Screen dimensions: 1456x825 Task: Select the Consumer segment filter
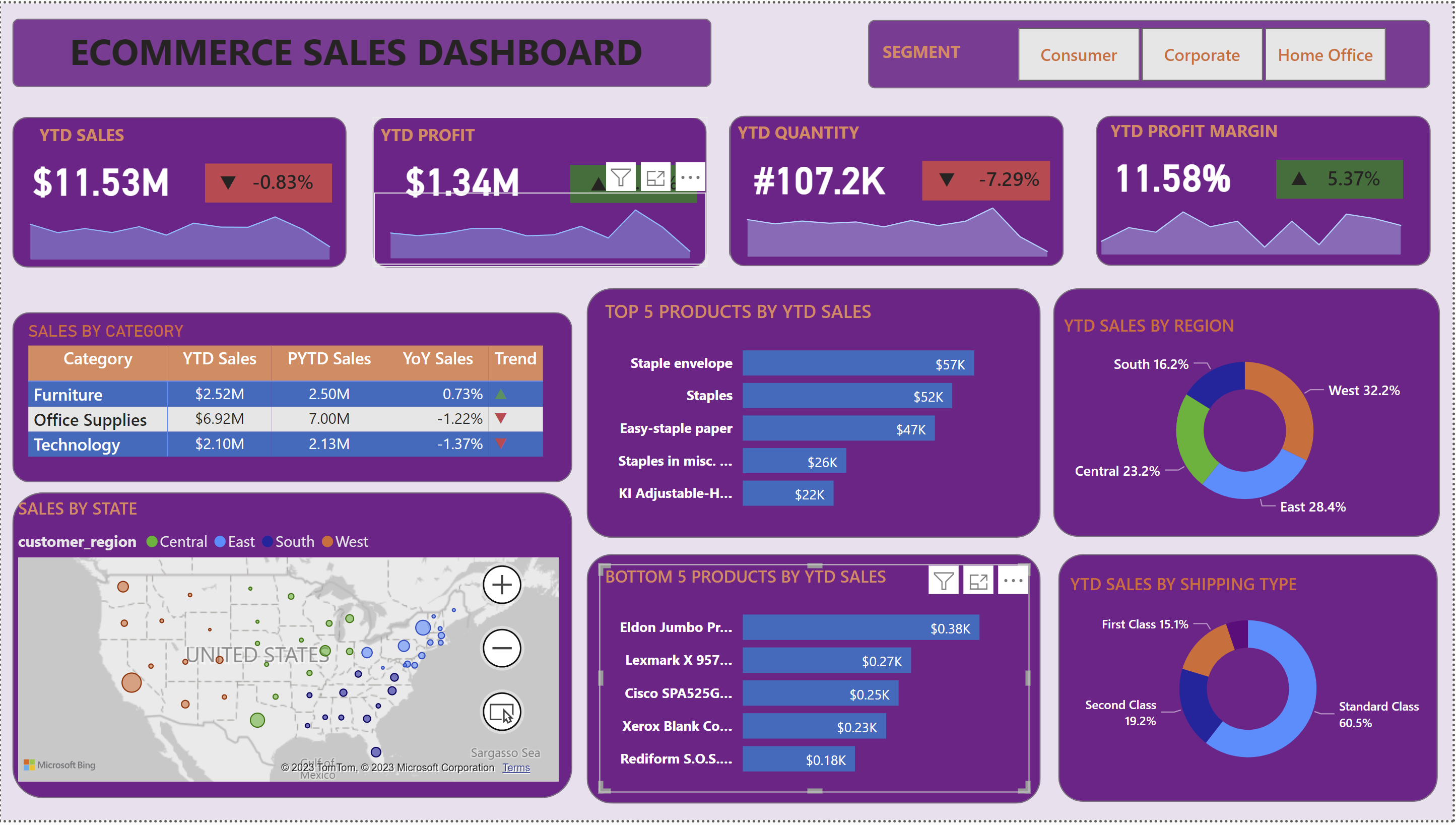click(1078, 54)
